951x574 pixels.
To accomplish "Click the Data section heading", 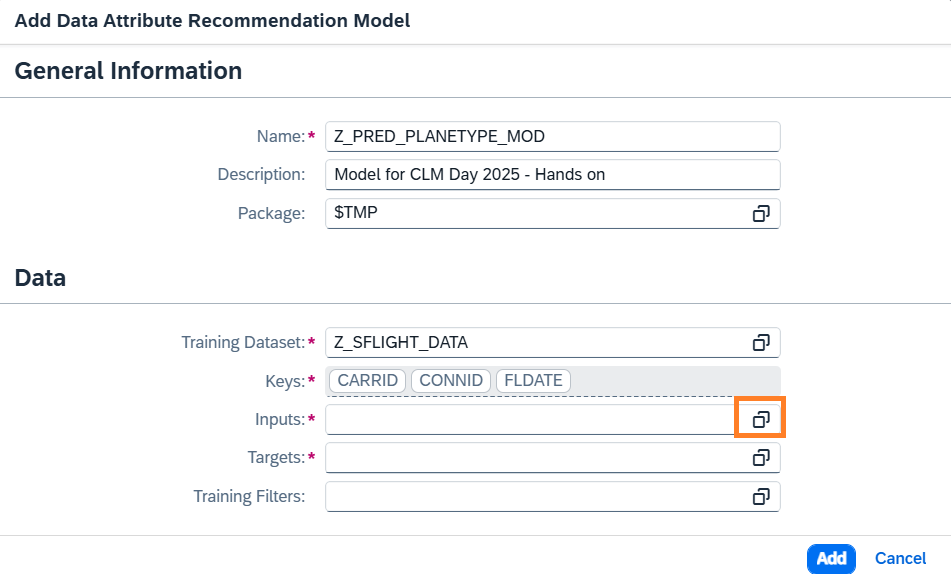I will (40, 278).
